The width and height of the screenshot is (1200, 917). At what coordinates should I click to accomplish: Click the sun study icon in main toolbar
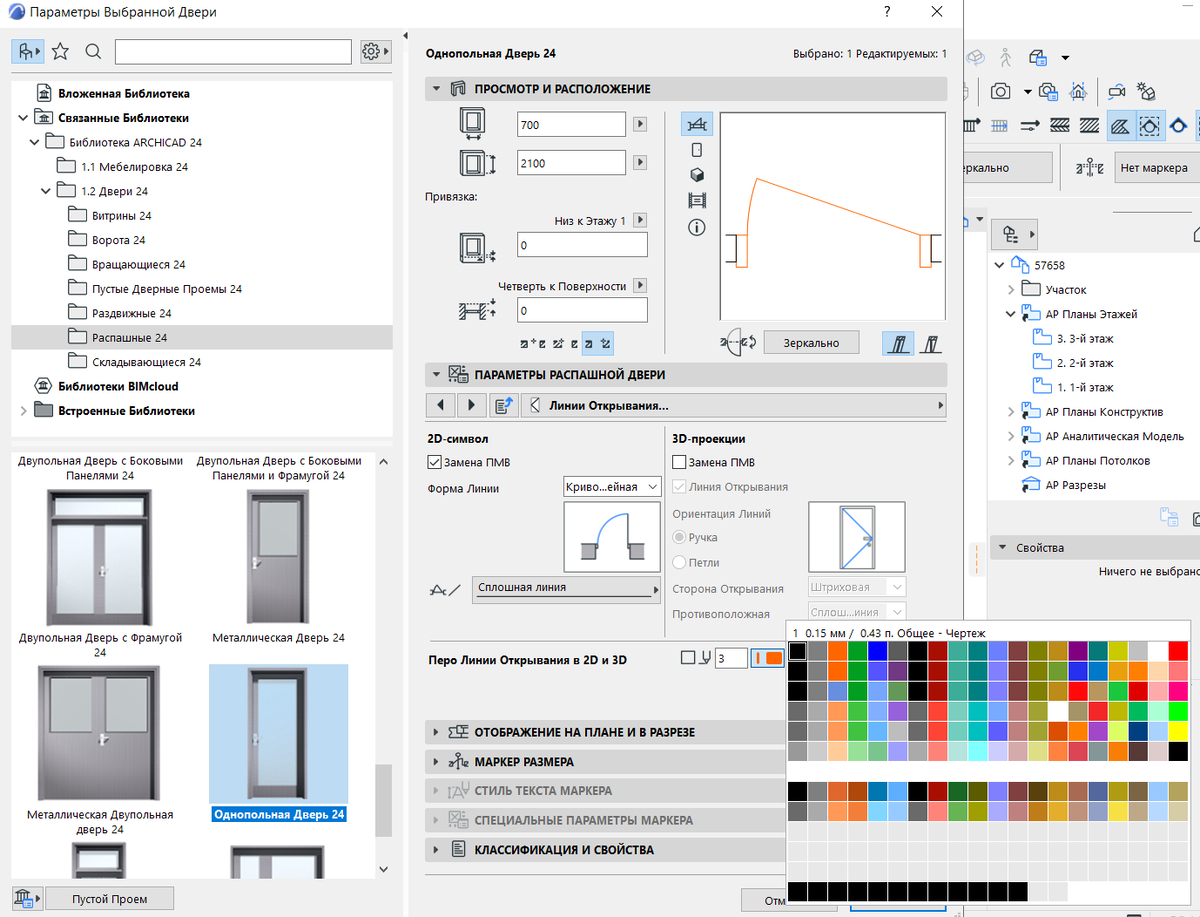1146,92
